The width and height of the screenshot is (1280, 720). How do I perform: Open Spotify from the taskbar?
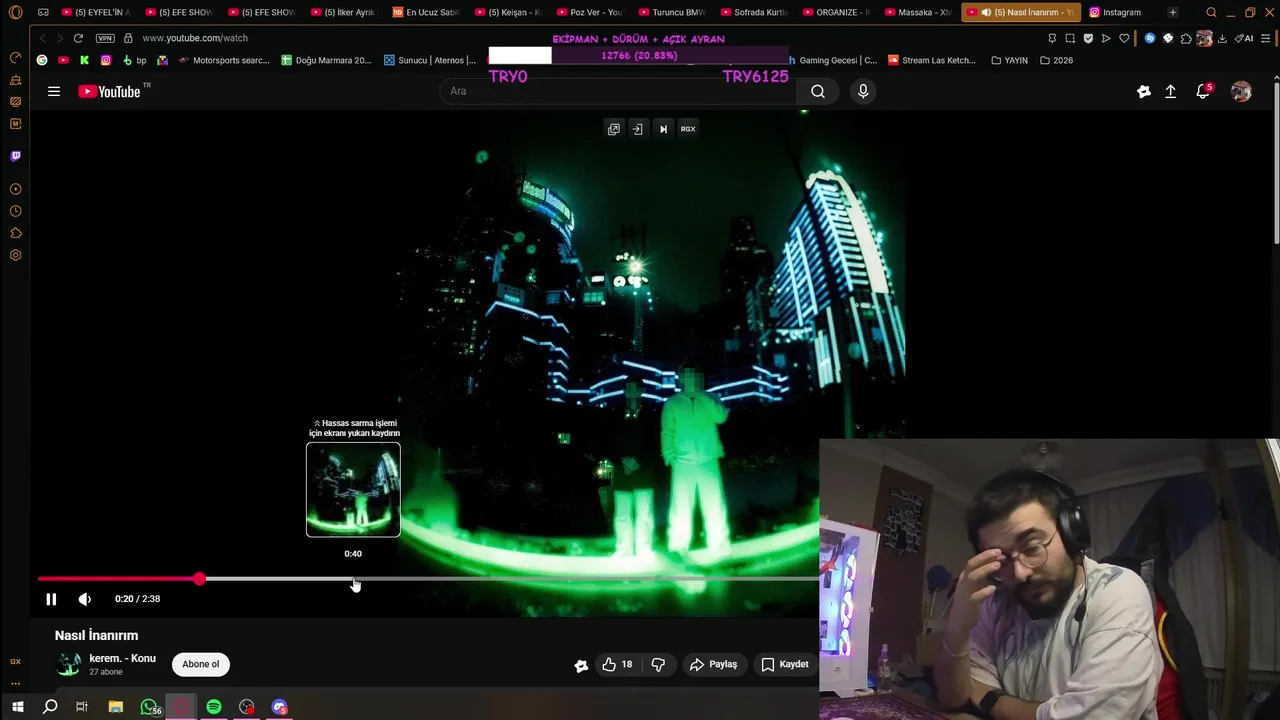pyautogui.click(x=214, y=707)
